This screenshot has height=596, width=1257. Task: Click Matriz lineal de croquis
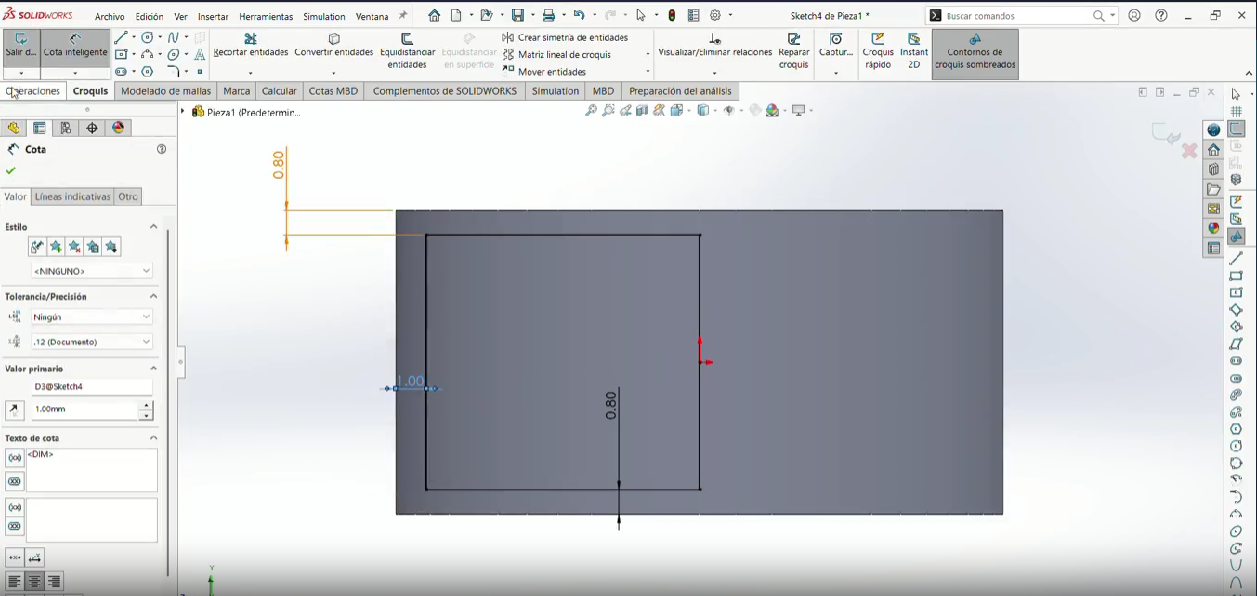557,55
